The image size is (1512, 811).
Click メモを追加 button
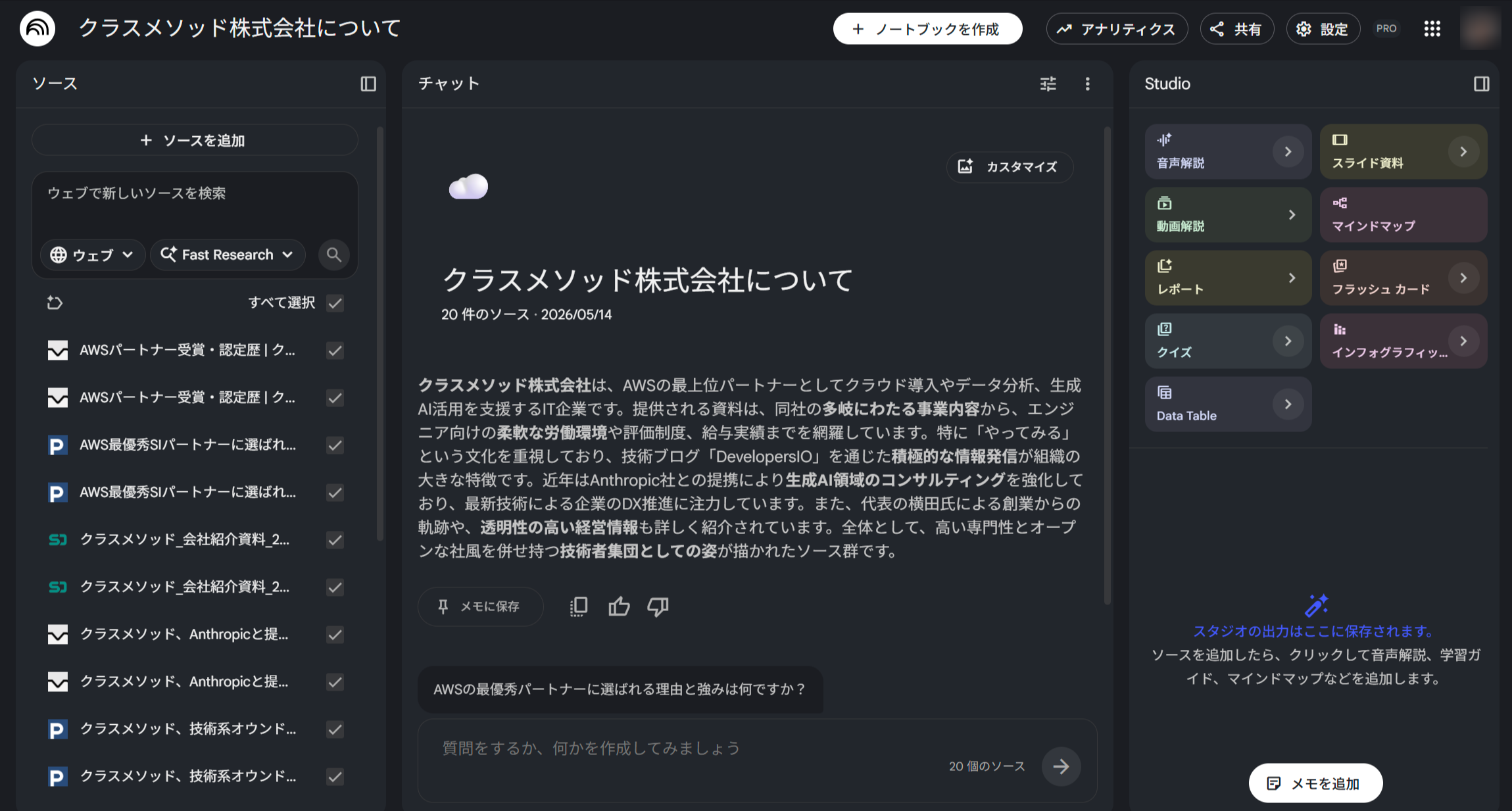click(1315, 783)
